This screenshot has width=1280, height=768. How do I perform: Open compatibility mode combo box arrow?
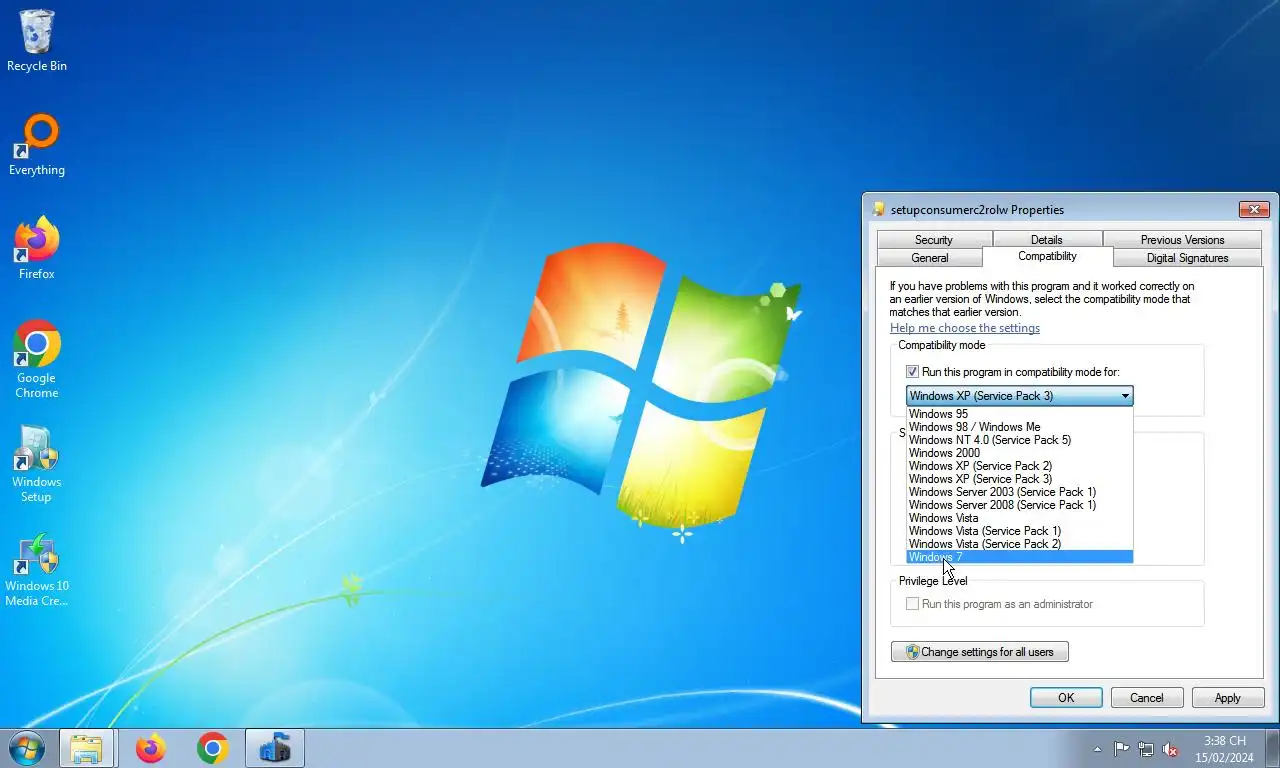pyautogui.click(x=1125, y=396)
